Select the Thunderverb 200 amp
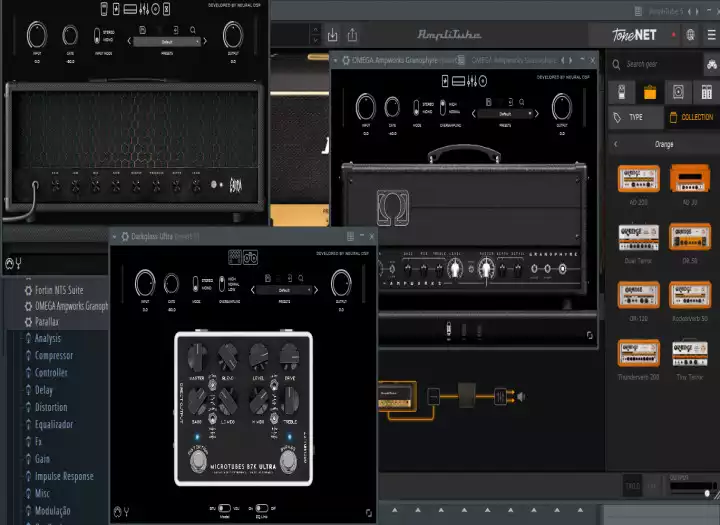 (638, 353)
